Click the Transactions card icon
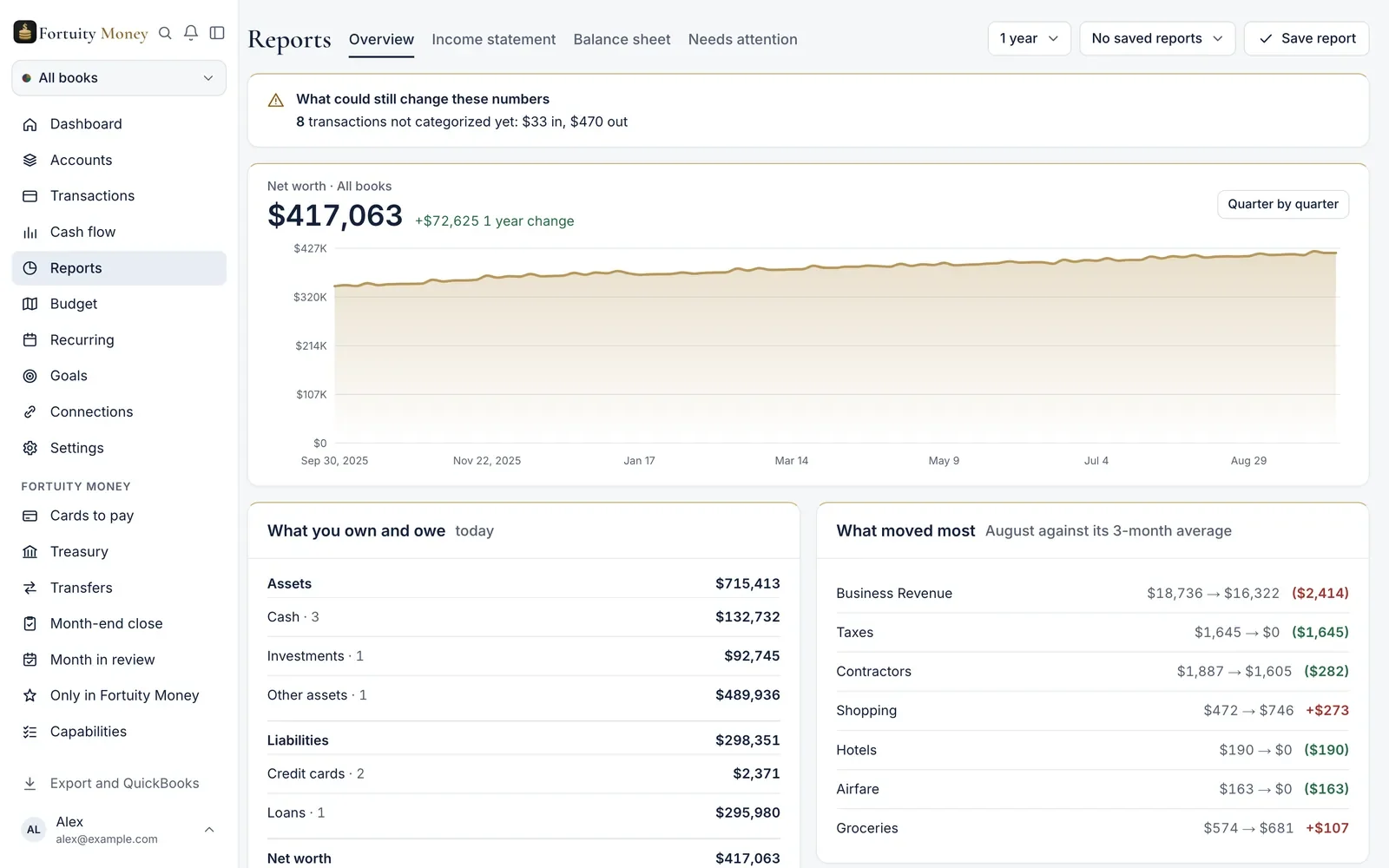This screenshot has width=1389, height=868. [30, 196]
